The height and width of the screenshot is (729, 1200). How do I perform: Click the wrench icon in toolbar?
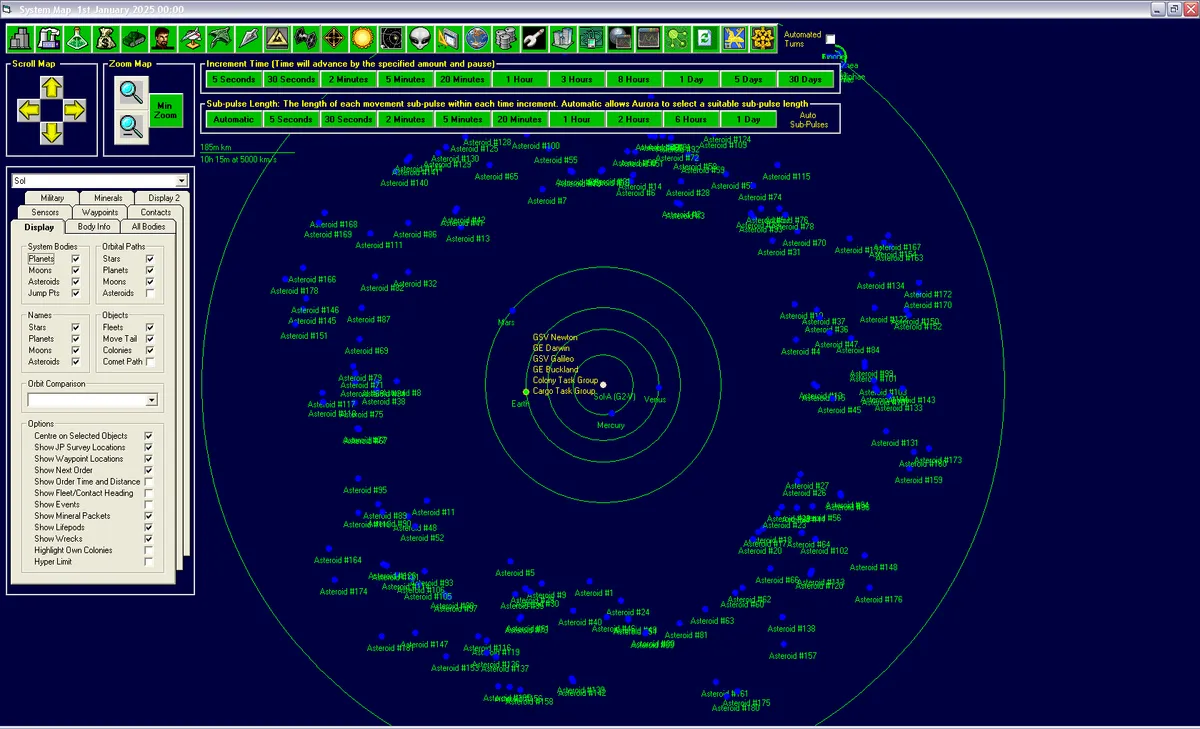pos(535,38)
